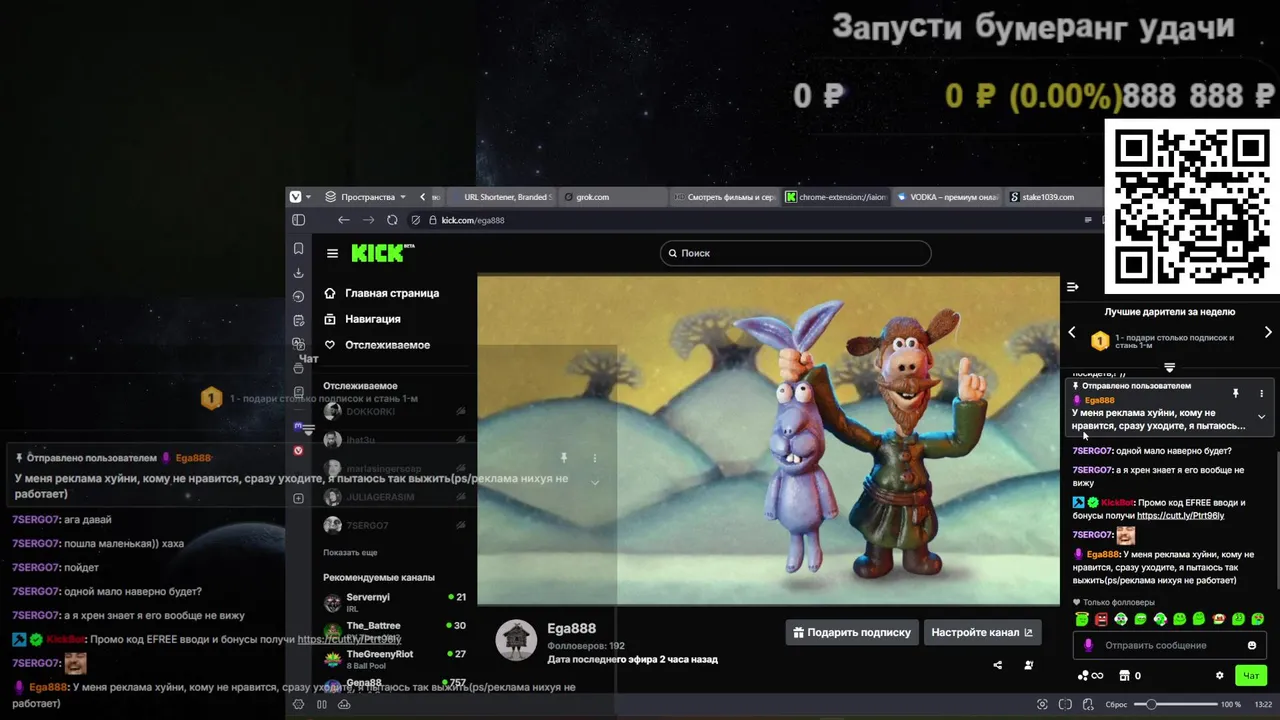Screen dimensions: 1280x720
Task: Click the pause breaks icon in status bar
Action: [x=321, y=704]
